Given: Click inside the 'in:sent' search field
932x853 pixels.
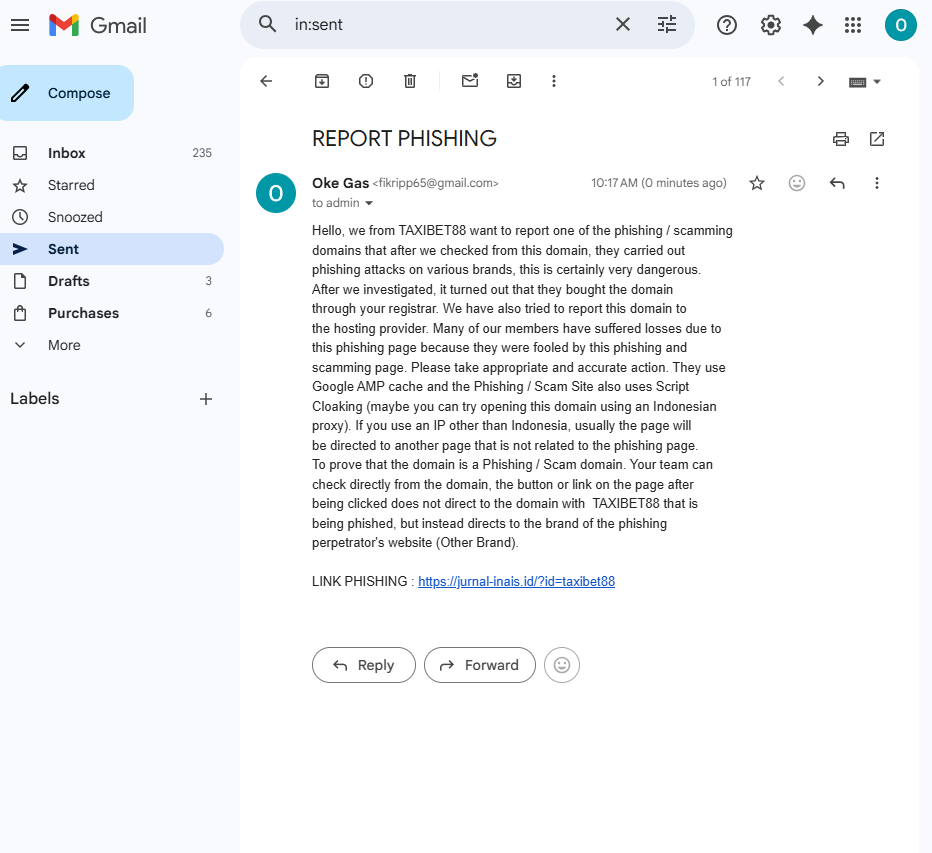Looking at the screenshot, I should tap(446, 24).
